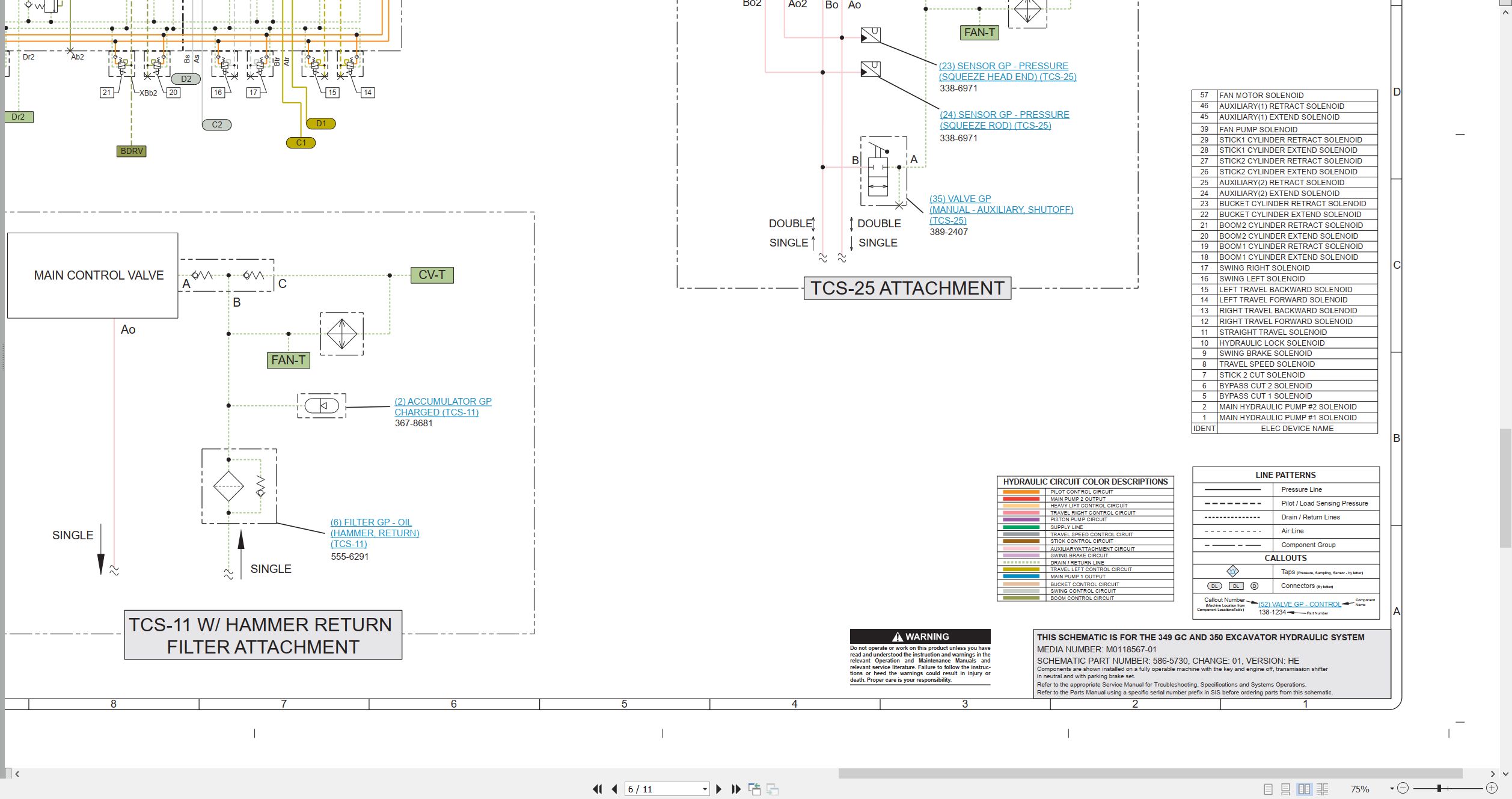Click the FAN-T tag in TCS-25 section
1512x799 pixels.
[x=979, y=32]
